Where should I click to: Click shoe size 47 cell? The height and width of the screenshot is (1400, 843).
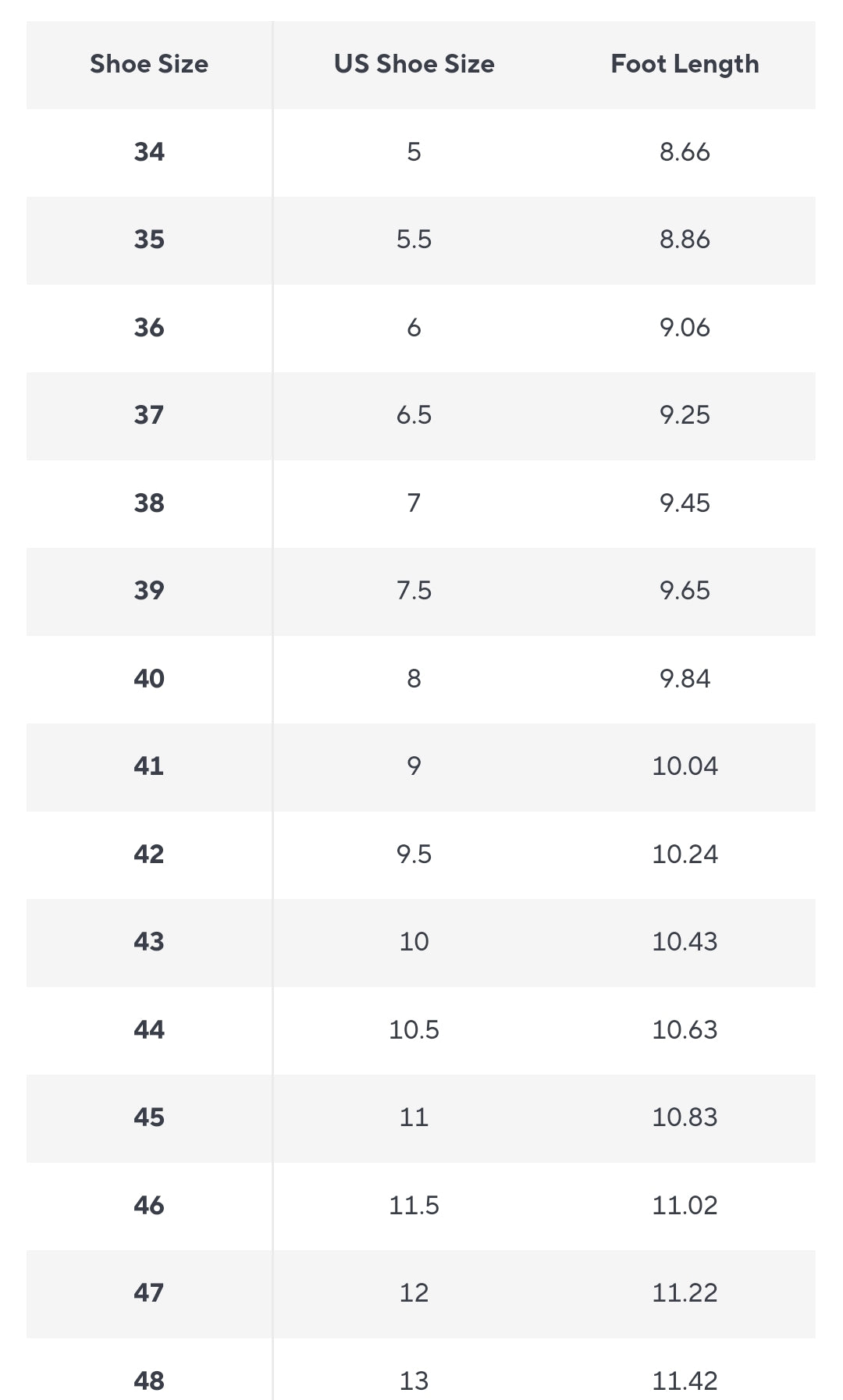tap(149, 1292)
